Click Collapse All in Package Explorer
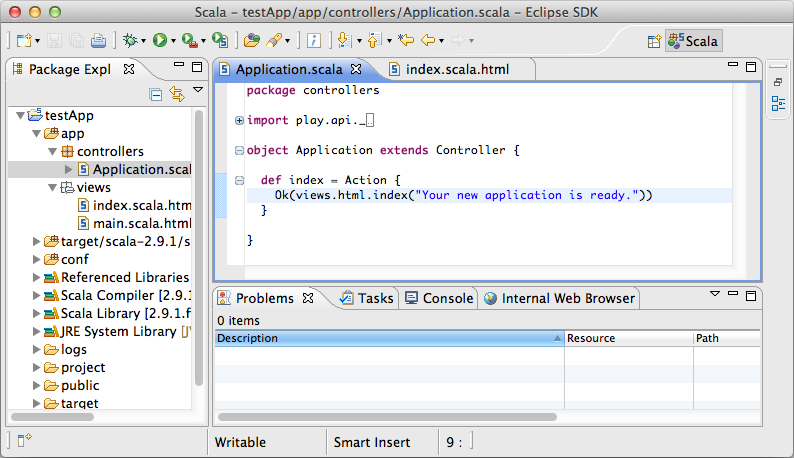The width and height of the screenshot is (794, 458). coord(156,94)
